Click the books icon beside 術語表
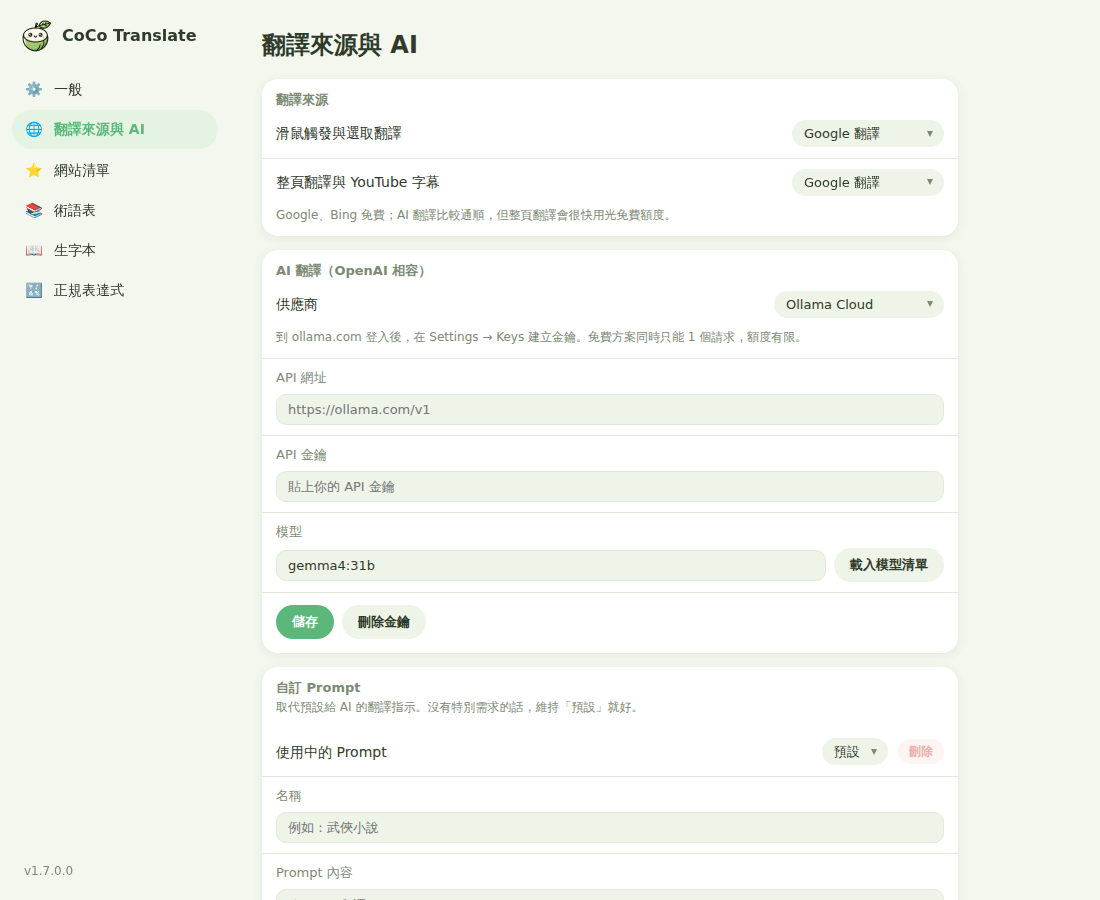This screenshot has height=900, width=1100. [34, 210]
